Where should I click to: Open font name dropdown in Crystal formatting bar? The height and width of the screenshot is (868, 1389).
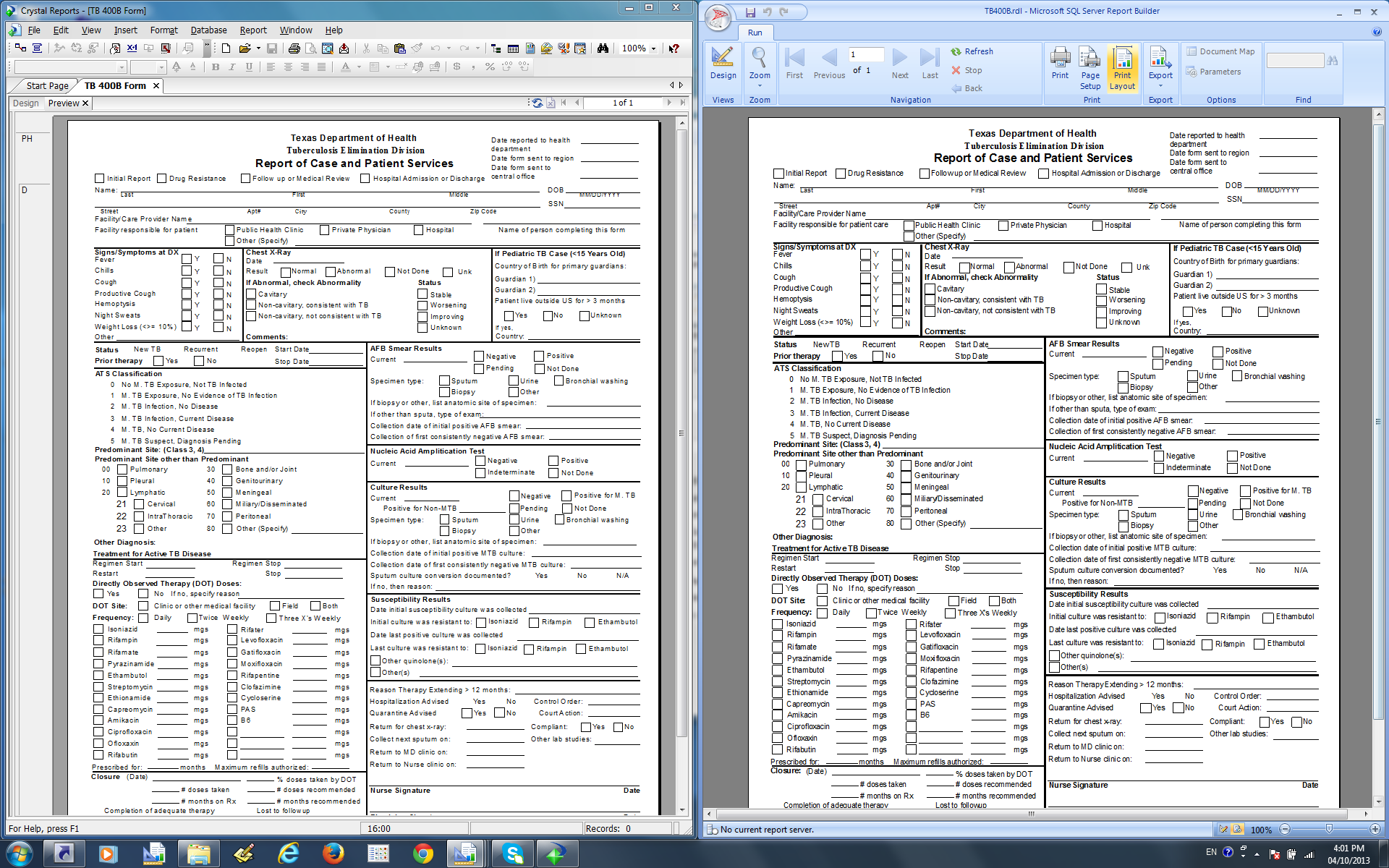122,67
